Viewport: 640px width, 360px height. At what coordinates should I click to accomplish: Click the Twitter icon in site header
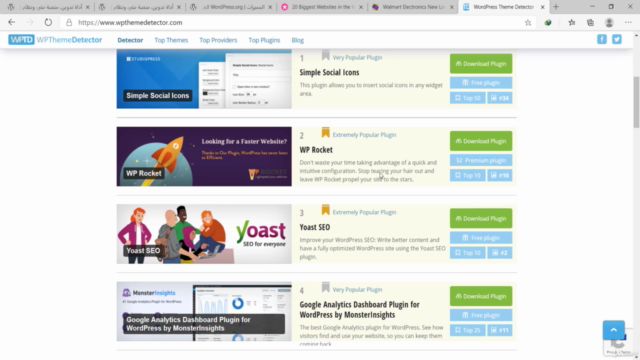tap(617, 39)
